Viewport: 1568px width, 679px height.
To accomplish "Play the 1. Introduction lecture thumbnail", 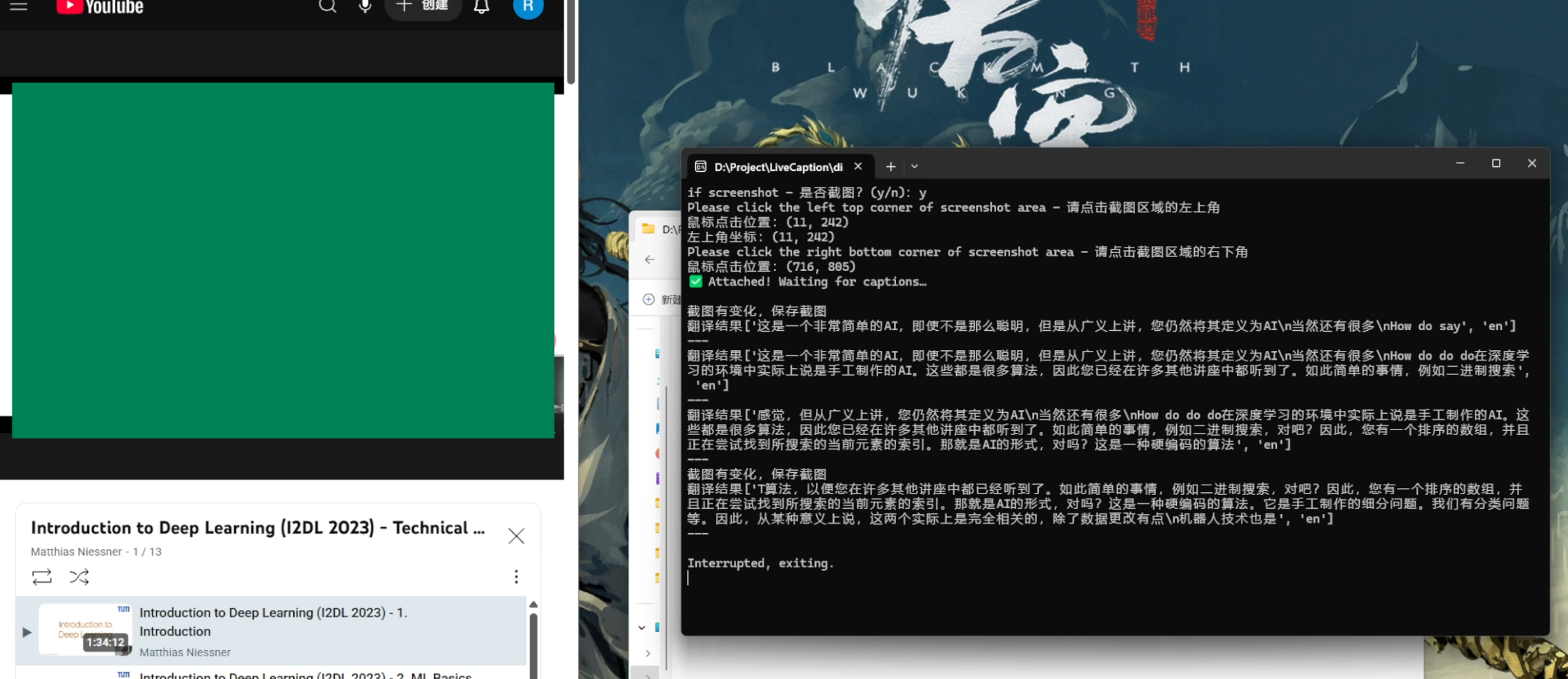I will point(84,629).
